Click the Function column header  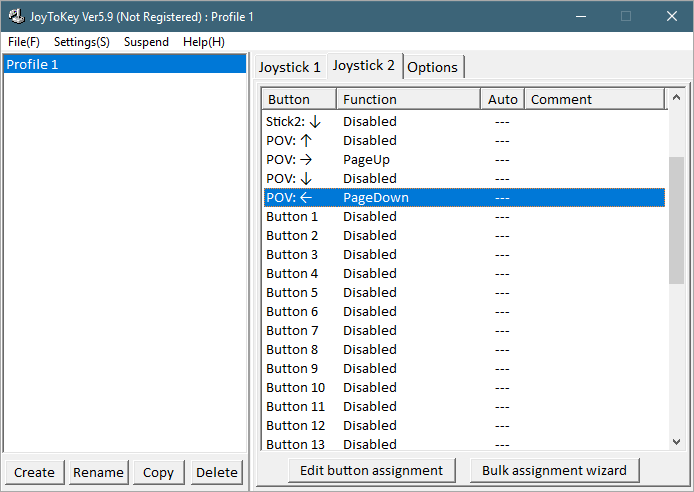[408, 99]
